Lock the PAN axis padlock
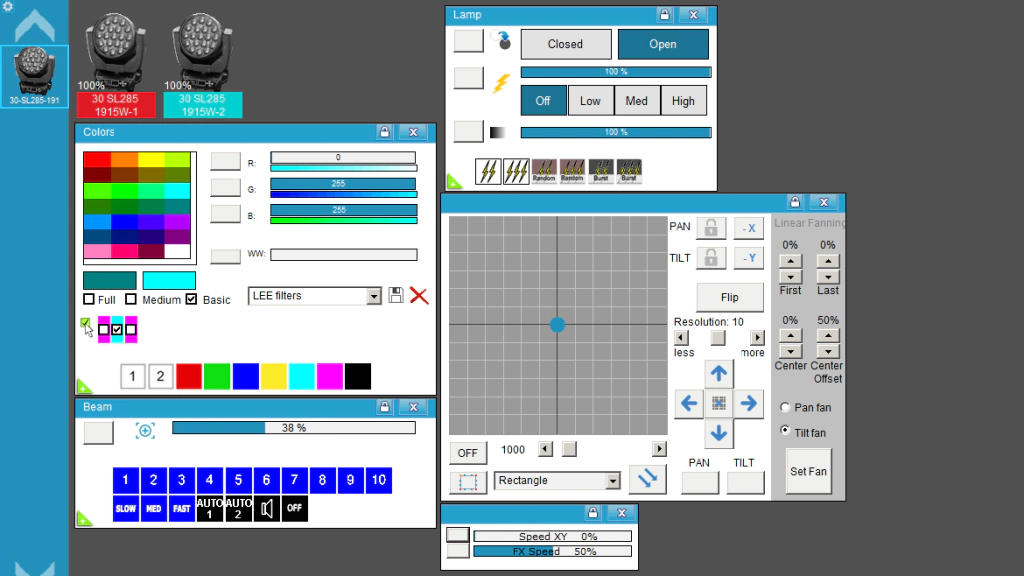This screenshot has width=1024, height=576. (x=711, y=228)
